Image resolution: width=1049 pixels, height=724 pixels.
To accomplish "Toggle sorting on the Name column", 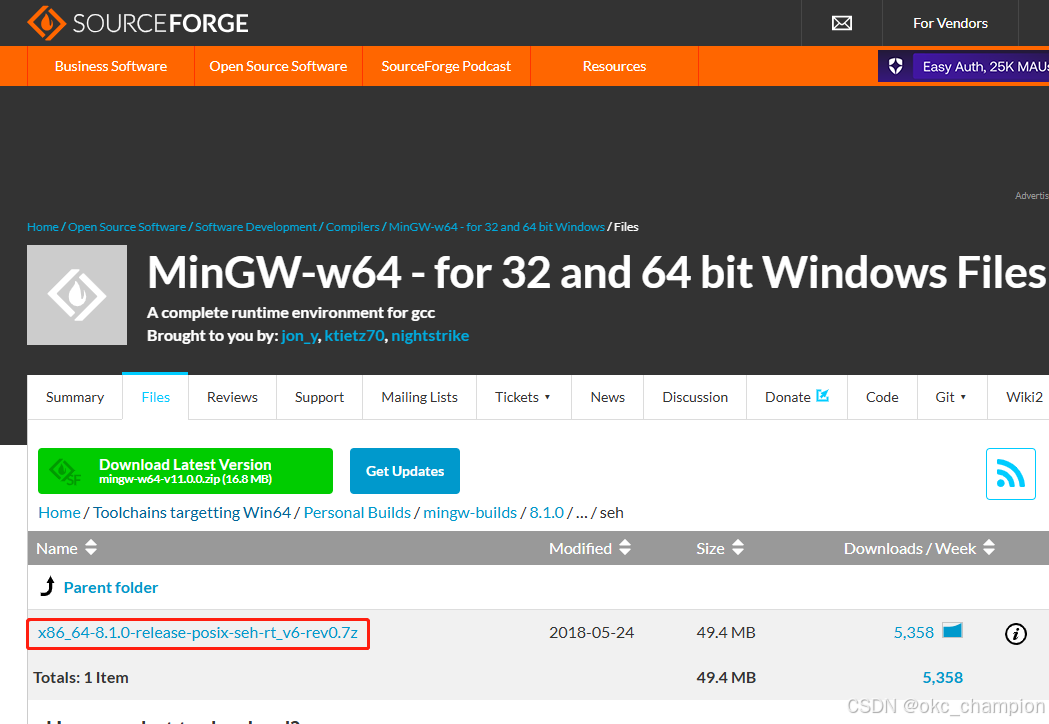I will (90, 548).
